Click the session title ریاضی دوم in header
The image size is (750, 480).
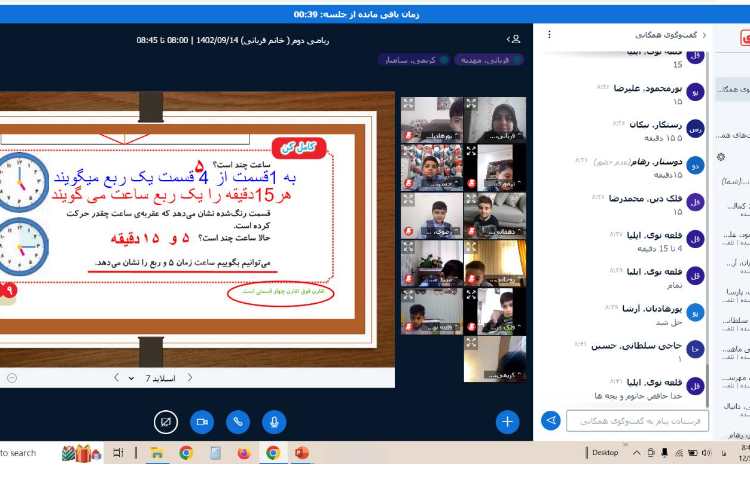(233, 40)
